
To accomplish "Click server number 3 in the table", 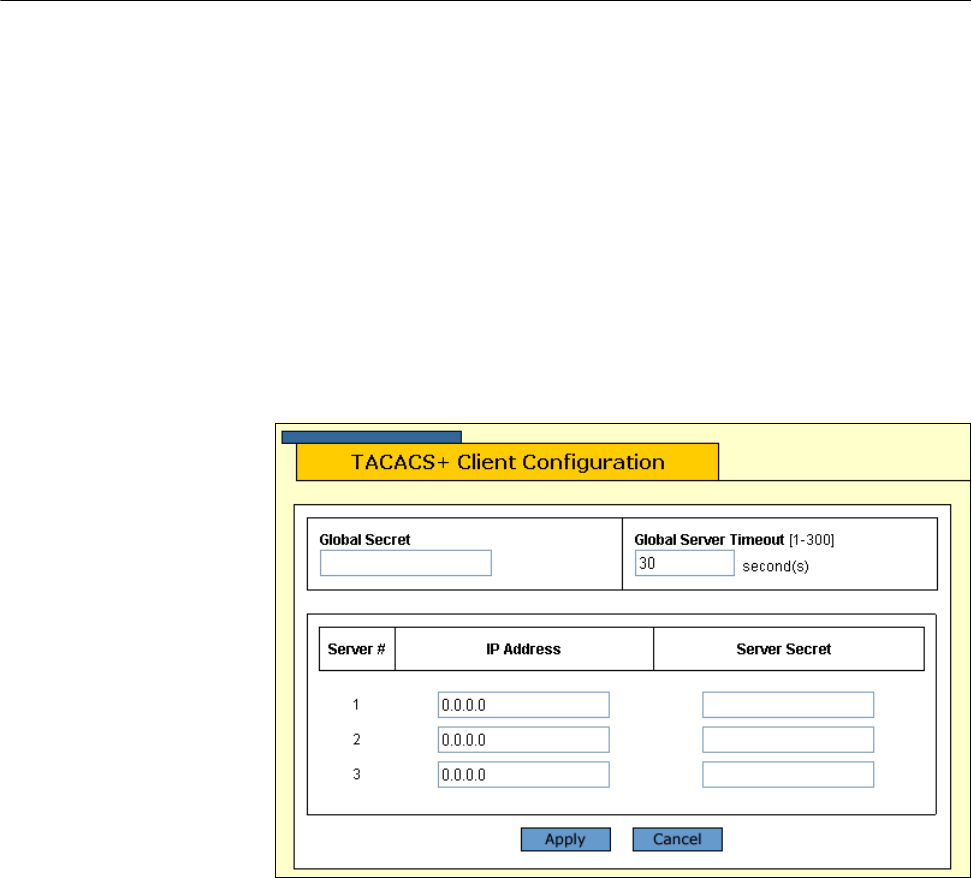I will tap(356, 775).
